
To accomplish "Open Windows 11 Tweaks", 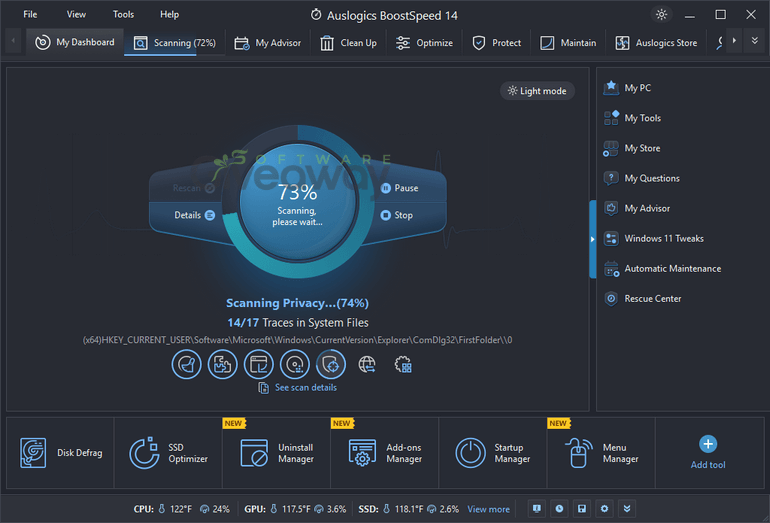I will click(x=654, y=239).
